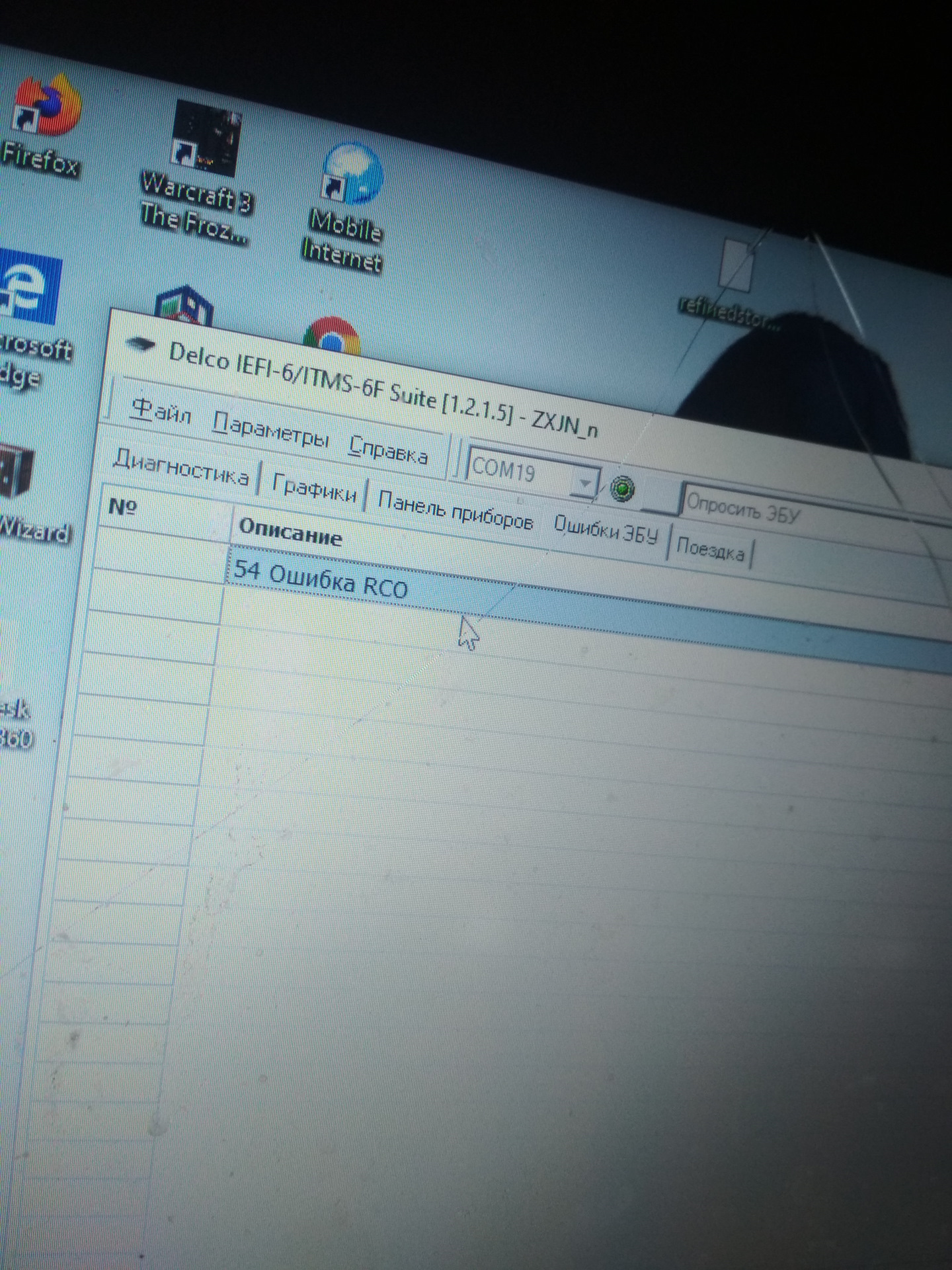
Task: Expand the COM19 port dropdown
Action: pyautogui.click(x=584, y=484)
